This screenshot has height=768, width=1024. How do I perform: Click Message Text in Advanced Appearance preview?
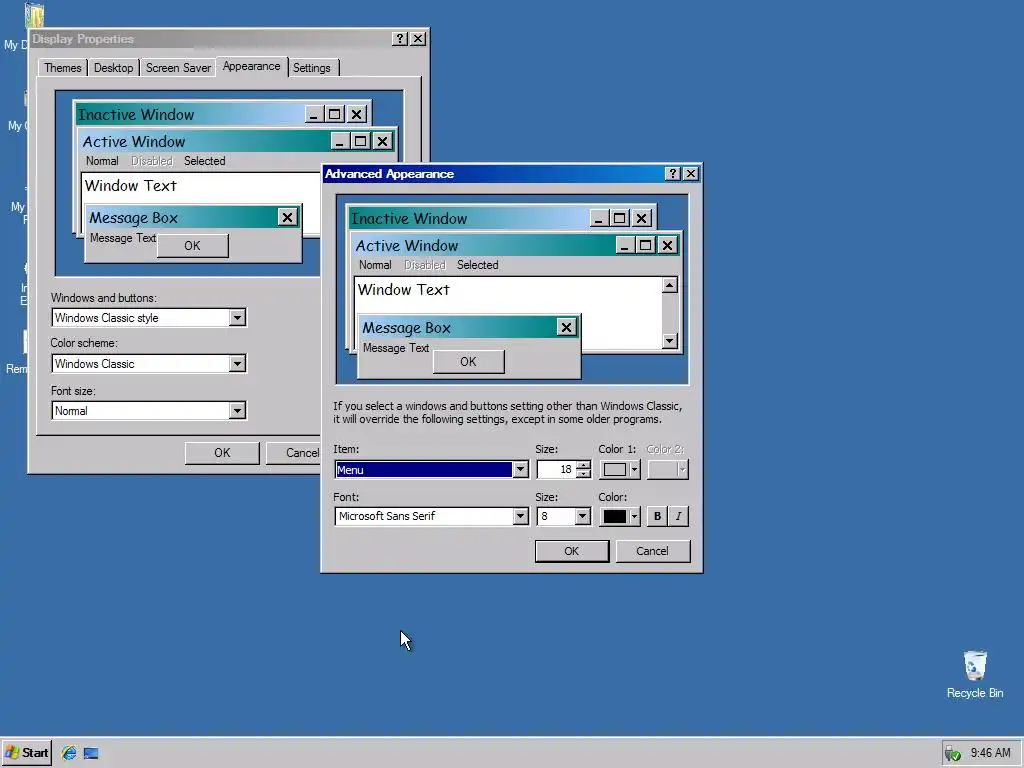click(396, 348)
